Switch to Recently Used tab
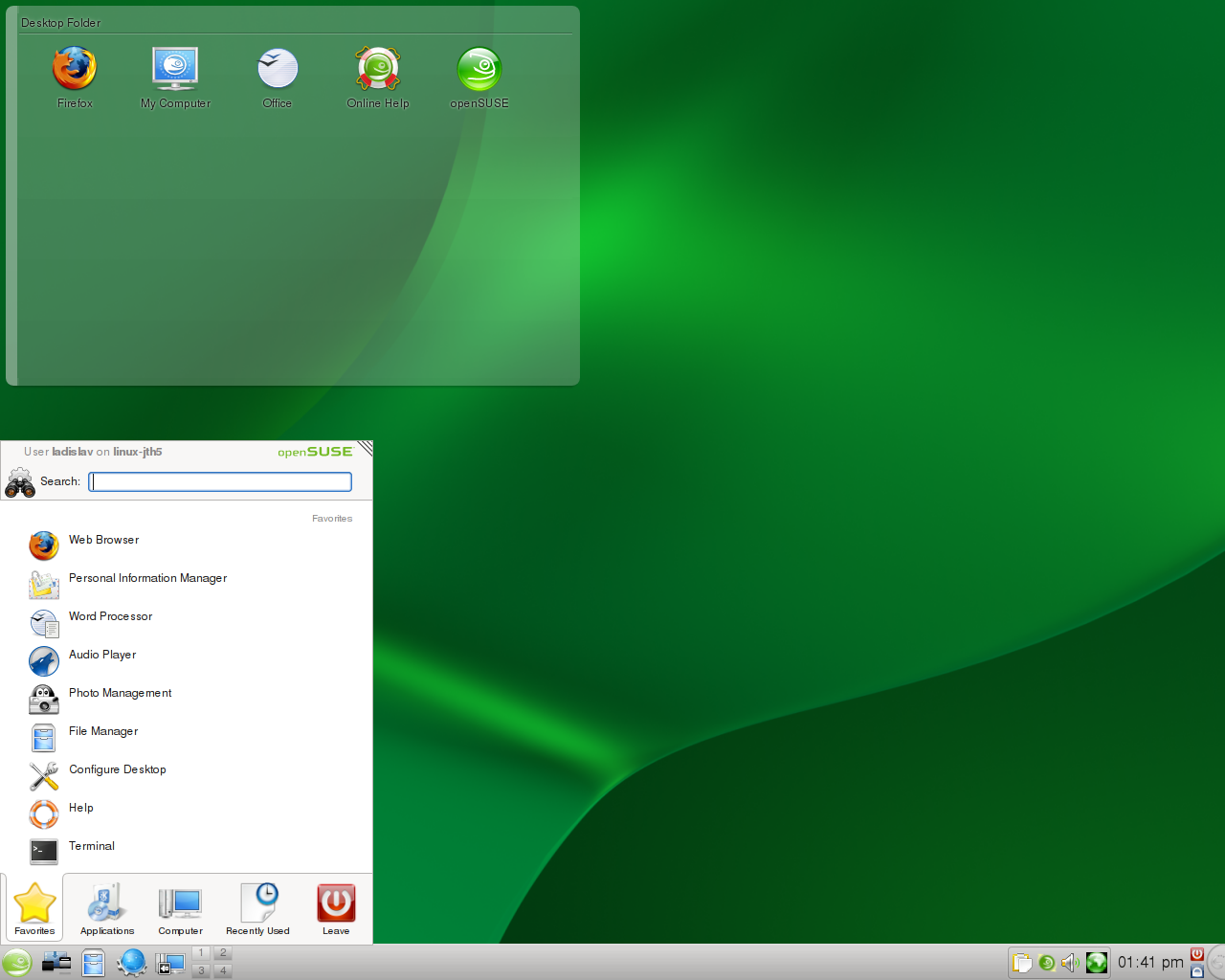Screen dimensions: 1225x980 click(257, 908)
